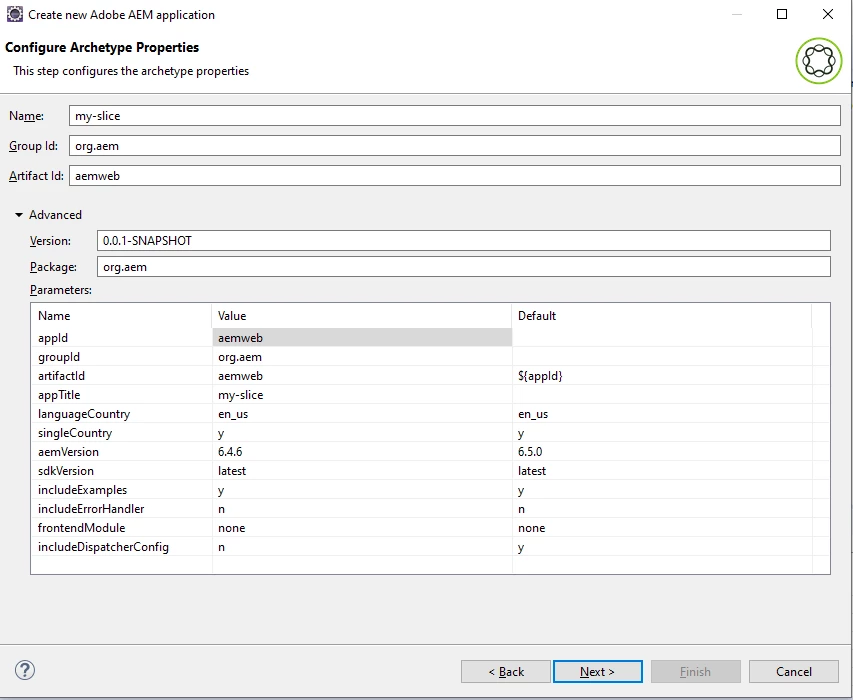Select the appTitle value my-slice
The width and height of the screenshot is (853, 700).
(x=240, y=395)
